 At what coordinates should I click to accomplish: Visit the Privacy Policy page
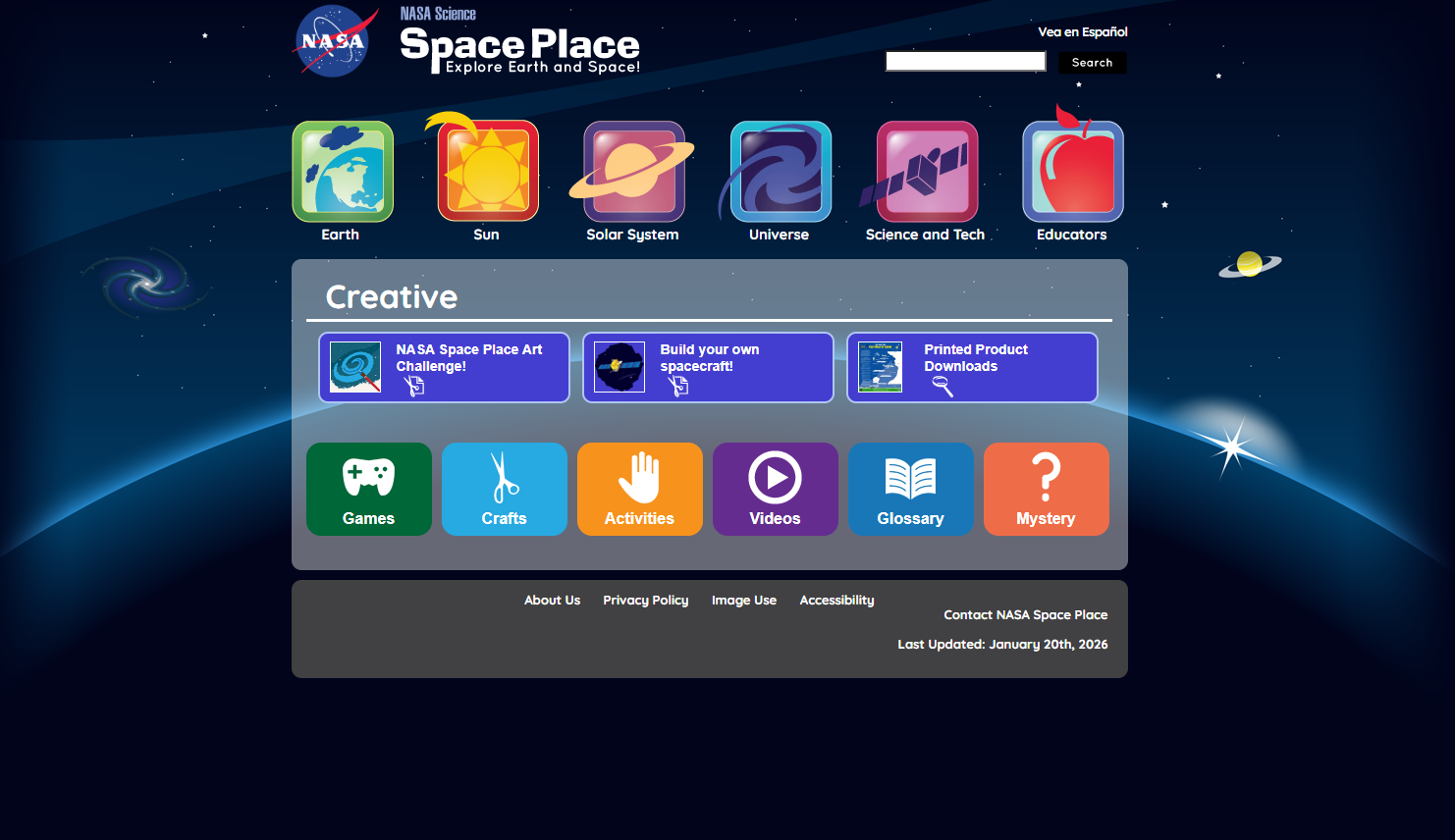tap(645, 600)
